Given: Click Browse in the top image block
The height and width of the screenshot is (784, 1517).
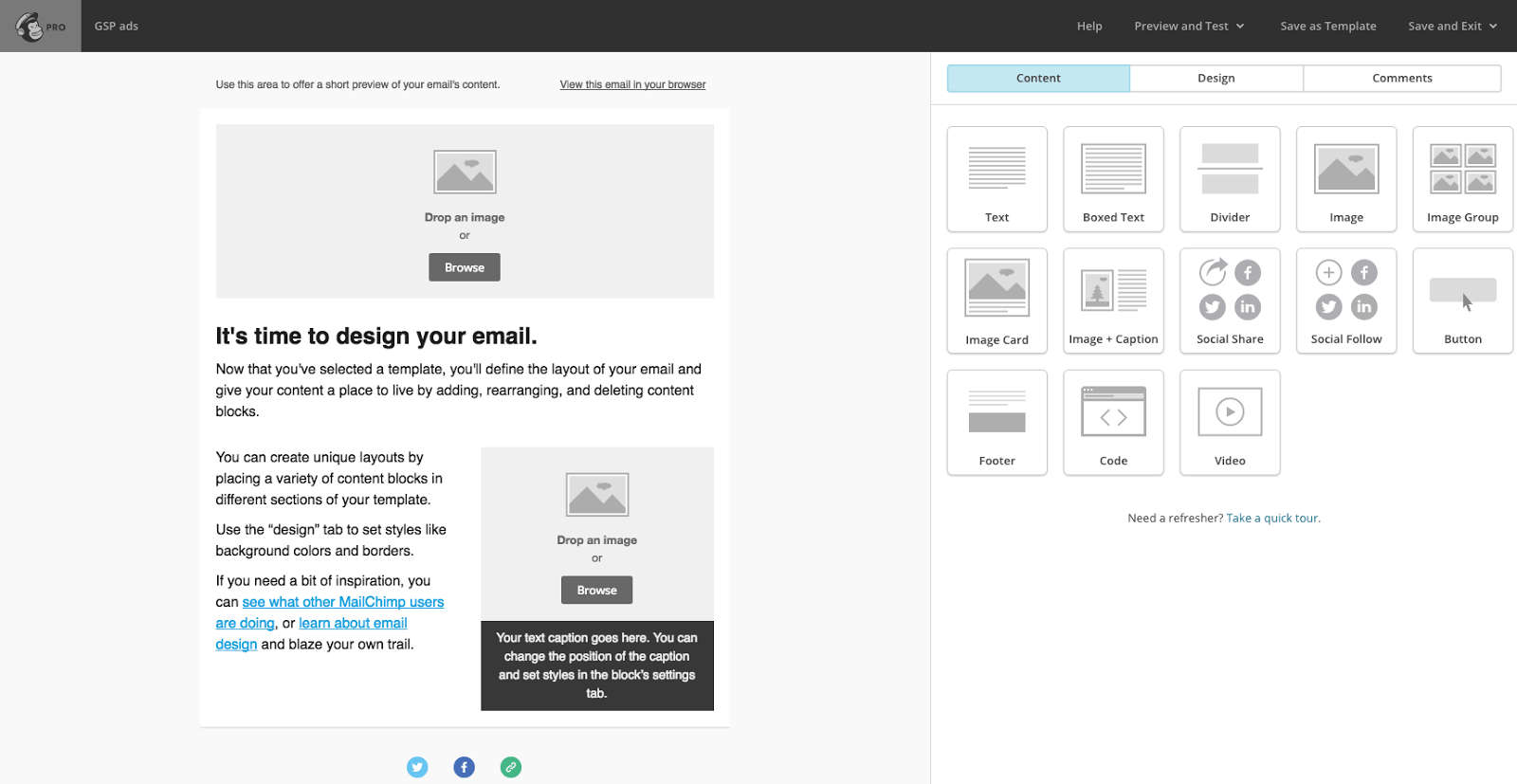Looking at the screenshot, I should pyautogui.click(x=465, y=267).
